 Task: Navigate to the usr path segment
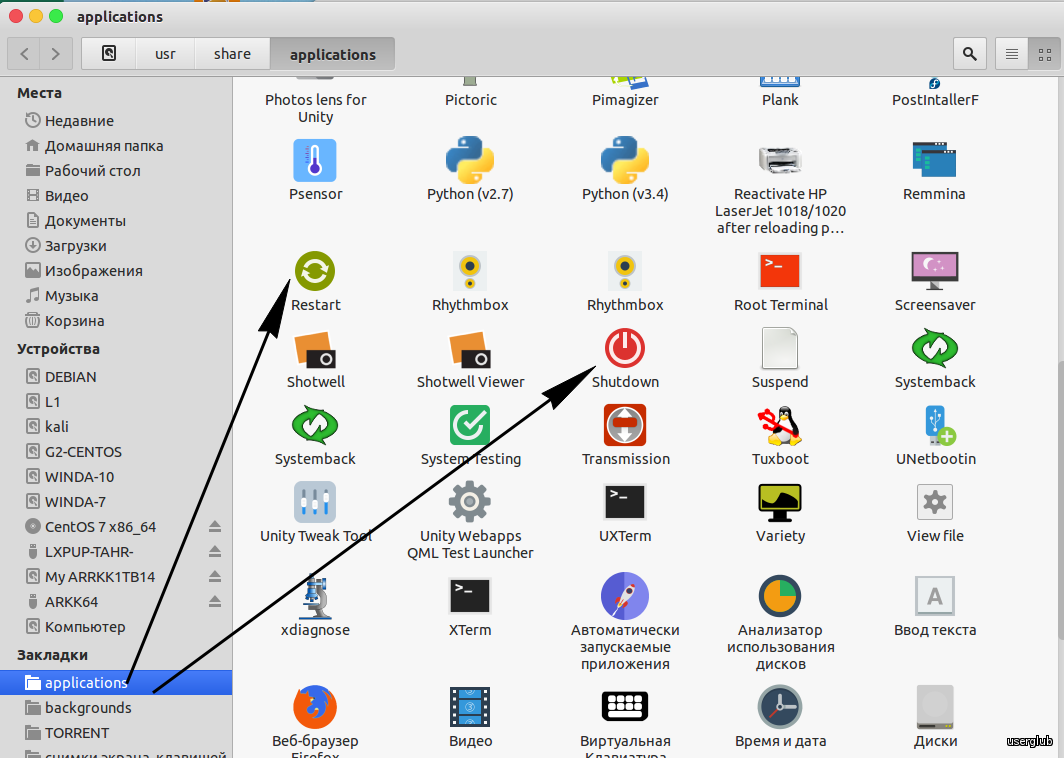165,54
